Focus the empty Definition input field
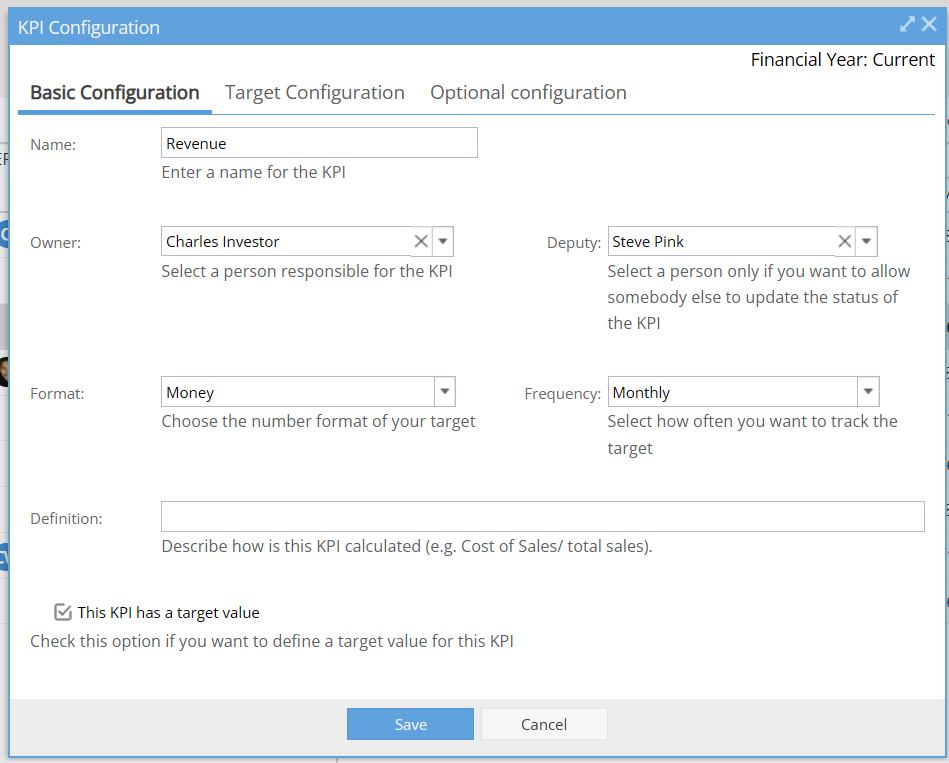Viewport: 949px width, 763px height. click(x=542, y=516)
